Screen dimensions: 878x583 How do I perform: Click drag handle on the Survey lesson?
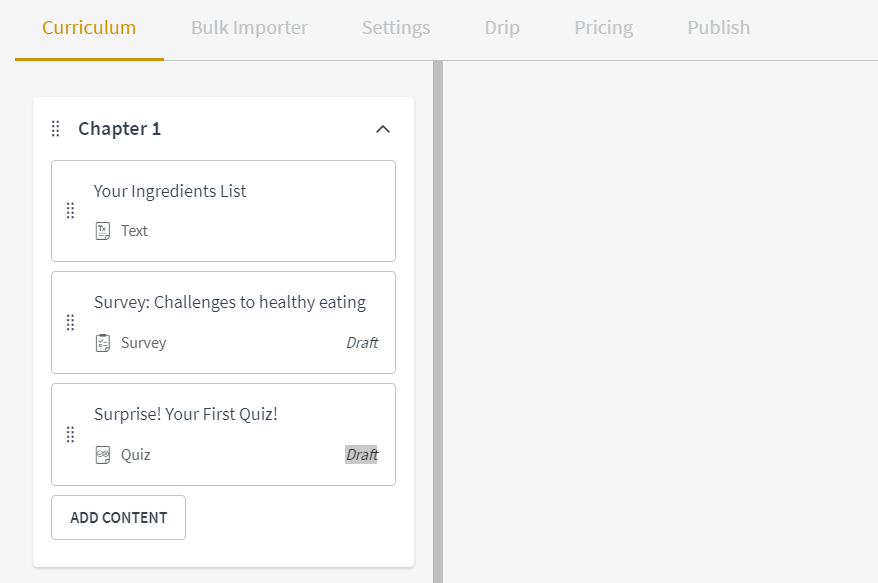71,323
